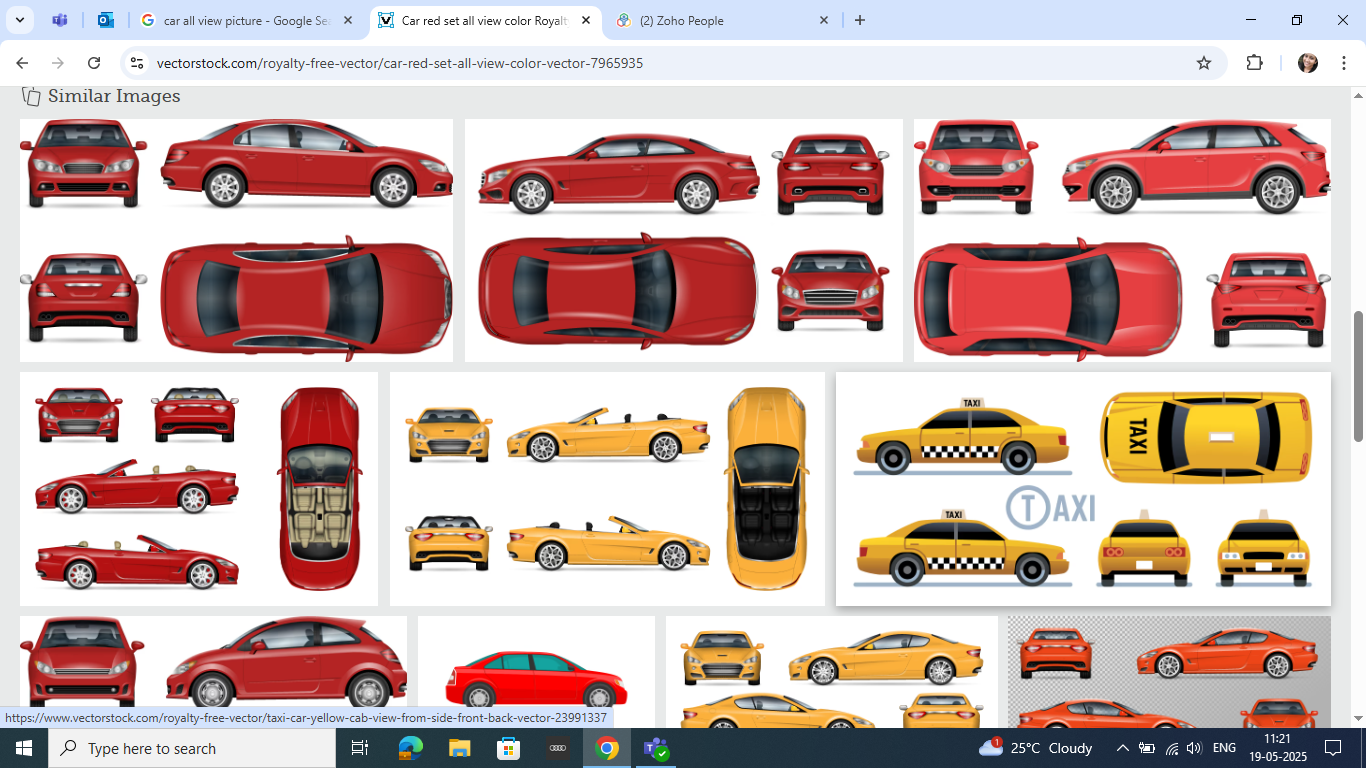
Task: Click the user profile avatar in Chrome
Action: click(x=1307, y=63)
